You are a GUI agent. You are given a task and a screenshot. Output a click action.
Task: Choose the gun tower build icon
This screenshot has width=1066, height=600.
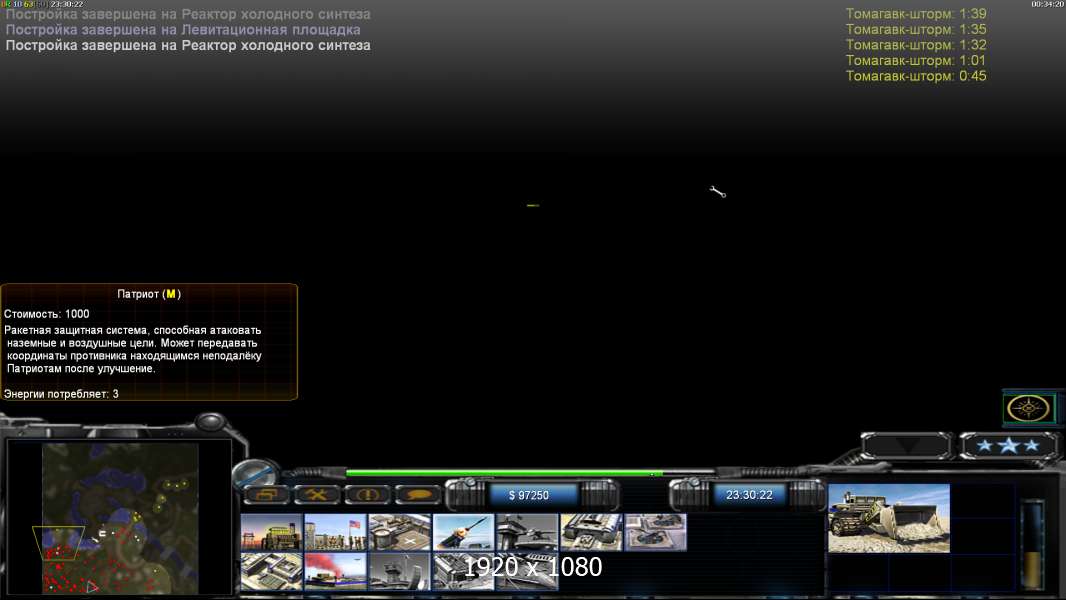point(527,532)
